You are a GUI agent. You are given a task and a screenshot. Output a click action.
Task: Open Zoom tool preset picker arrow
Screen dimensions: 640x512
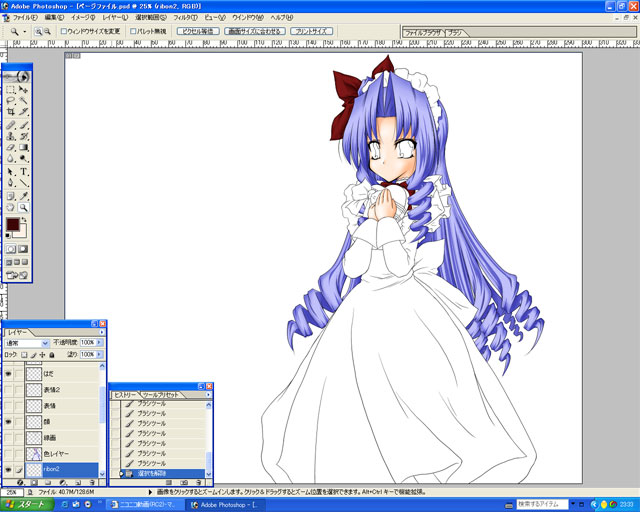24,31
